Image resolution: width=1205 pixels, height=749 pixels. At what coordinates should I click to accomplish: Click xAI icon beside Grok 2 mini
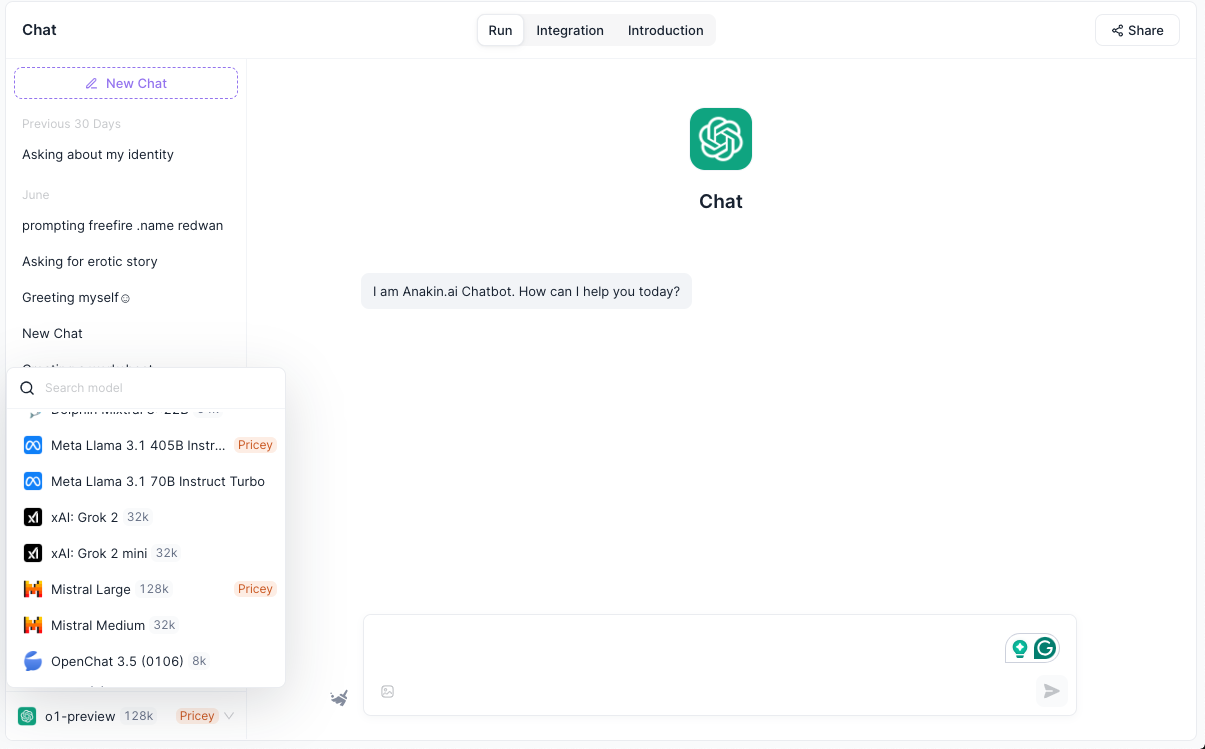click(x=33, y=553)
